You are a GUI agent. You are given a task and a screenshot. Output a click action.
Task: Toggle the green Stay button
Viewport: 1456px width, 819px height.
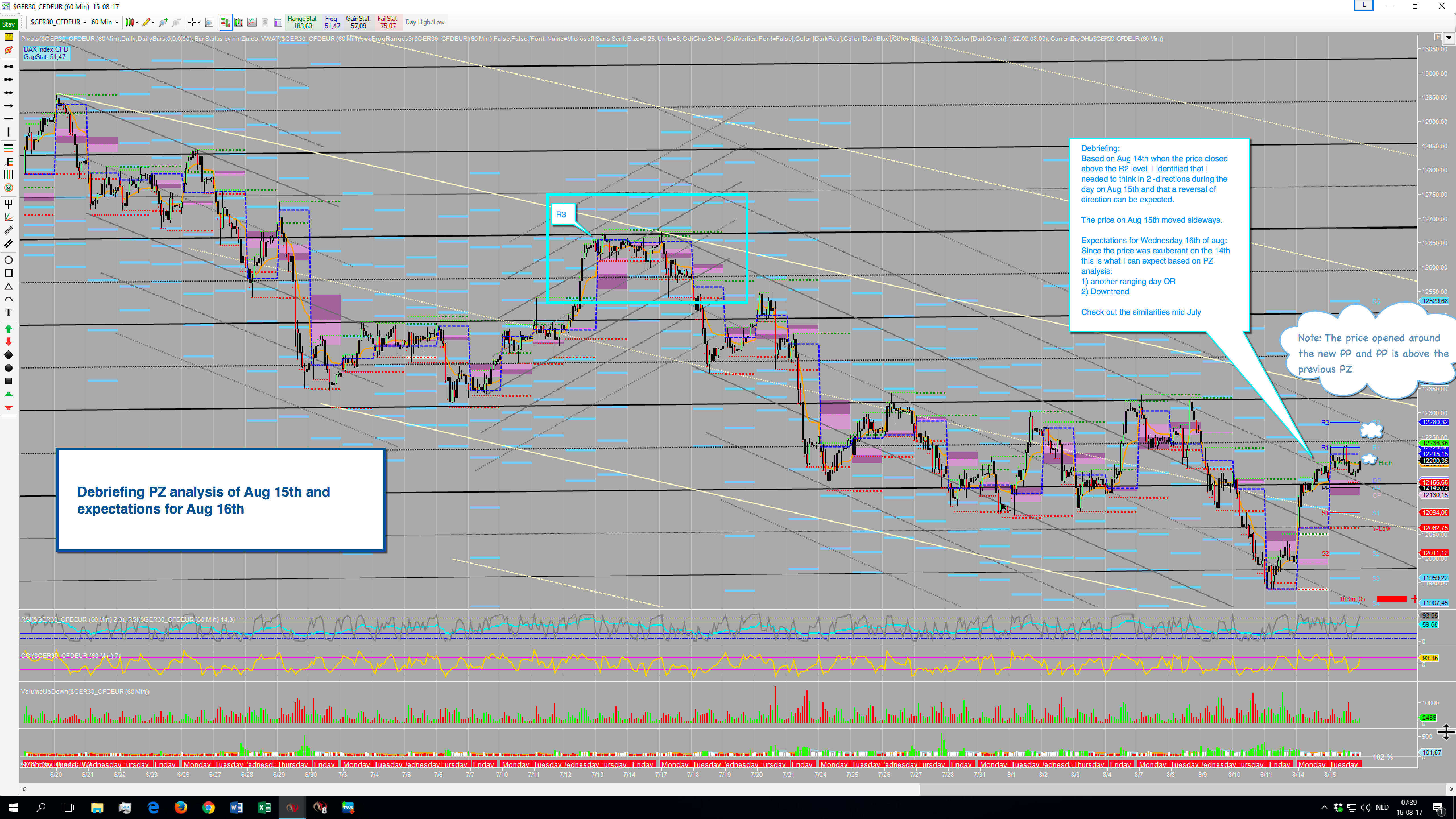pyautogui.click(x=9, y=24)
